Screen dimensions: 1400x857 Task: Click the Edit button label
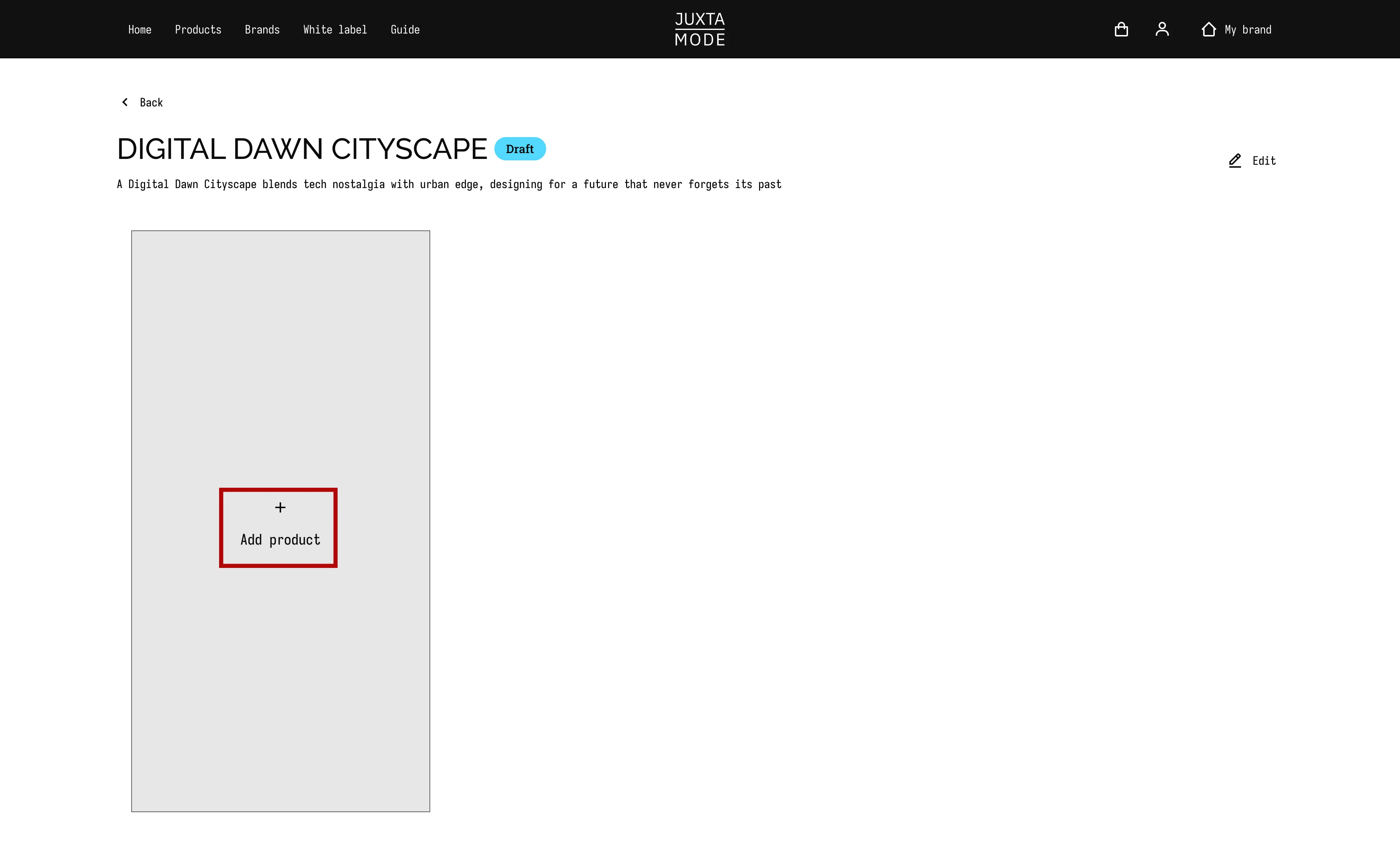pos(1264,161)
